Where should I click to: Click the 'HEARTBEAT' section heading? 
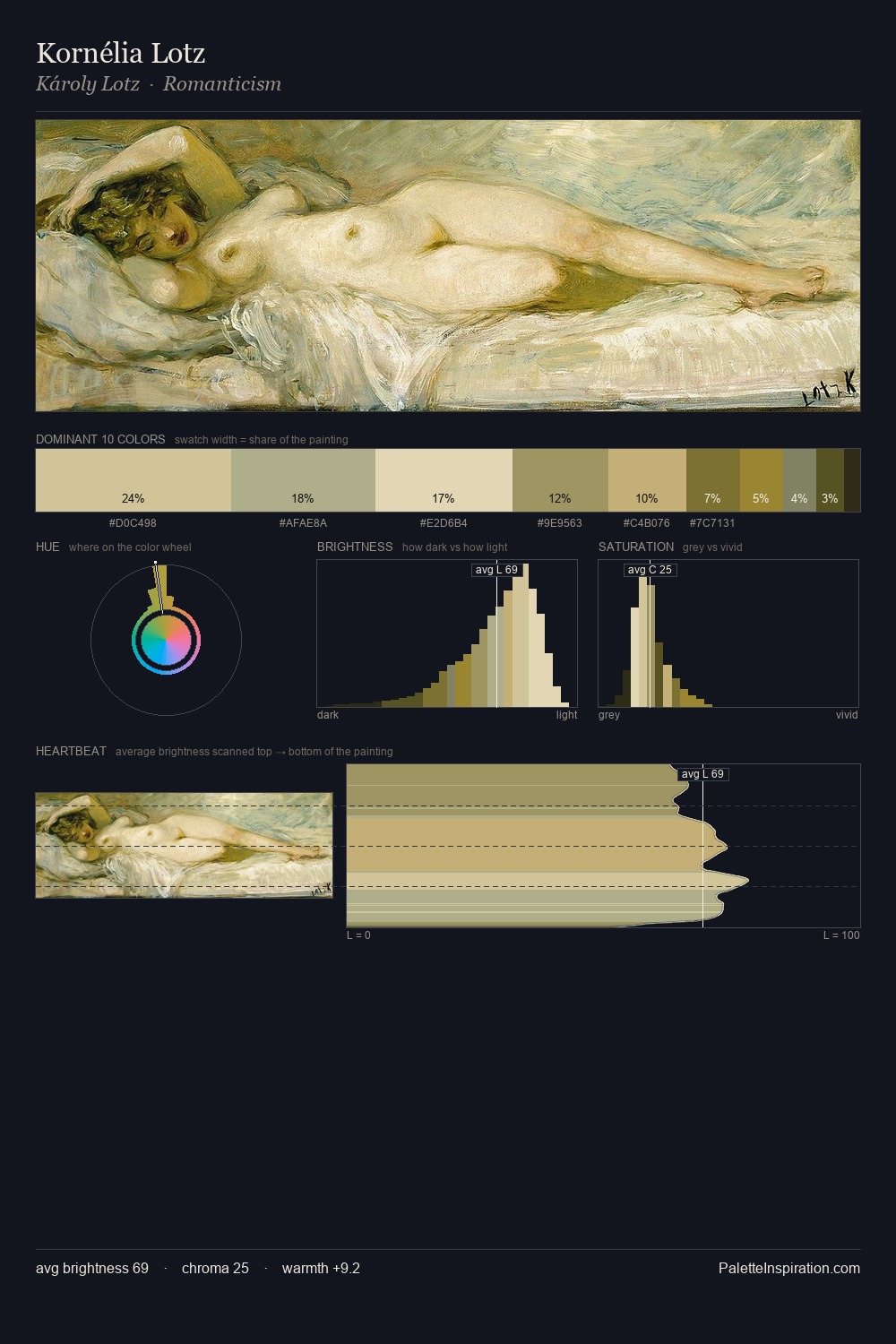[x=71, y=752]
